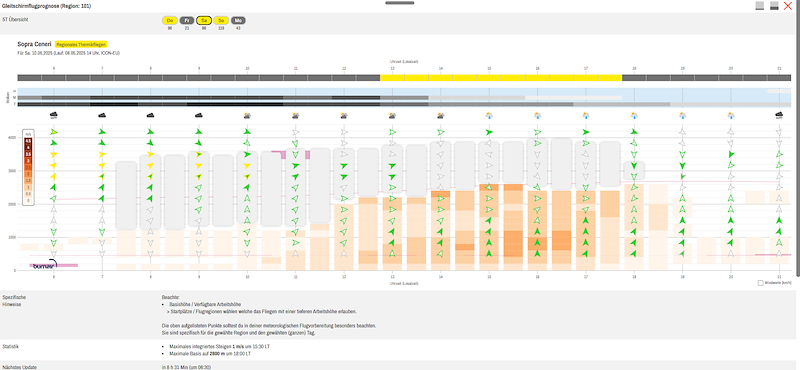Click the m/s climb rate color legend

tap(29, 168)
